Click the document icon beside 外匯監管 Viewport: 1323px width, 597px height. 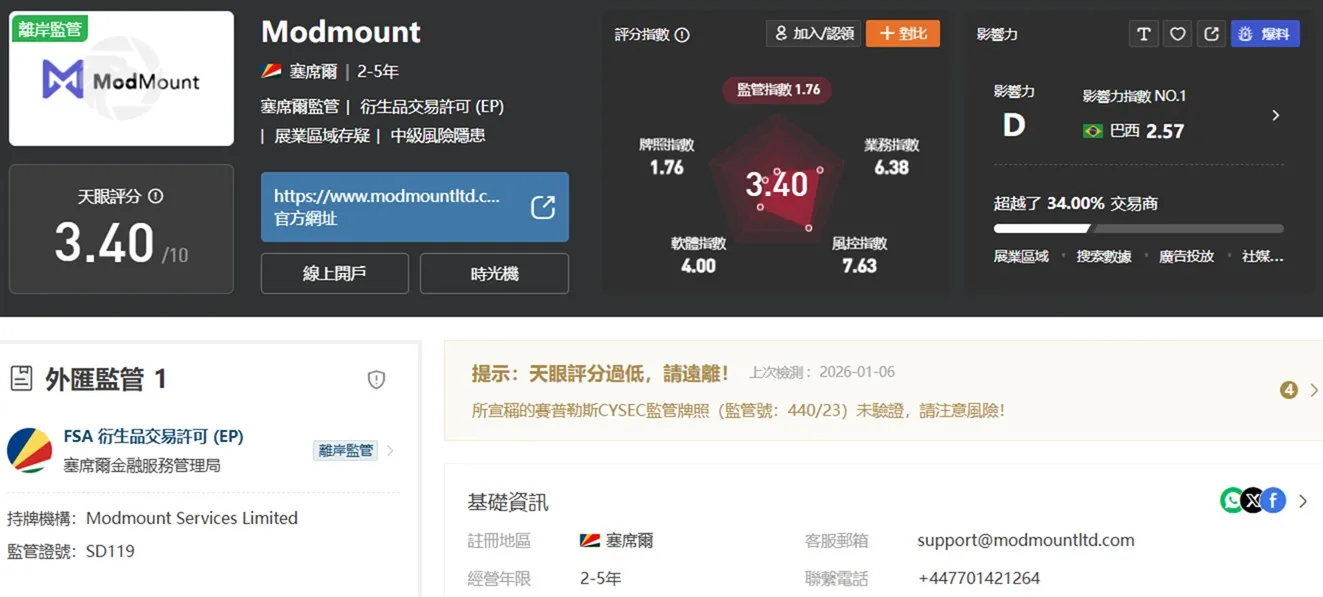[x=20, y=379]
